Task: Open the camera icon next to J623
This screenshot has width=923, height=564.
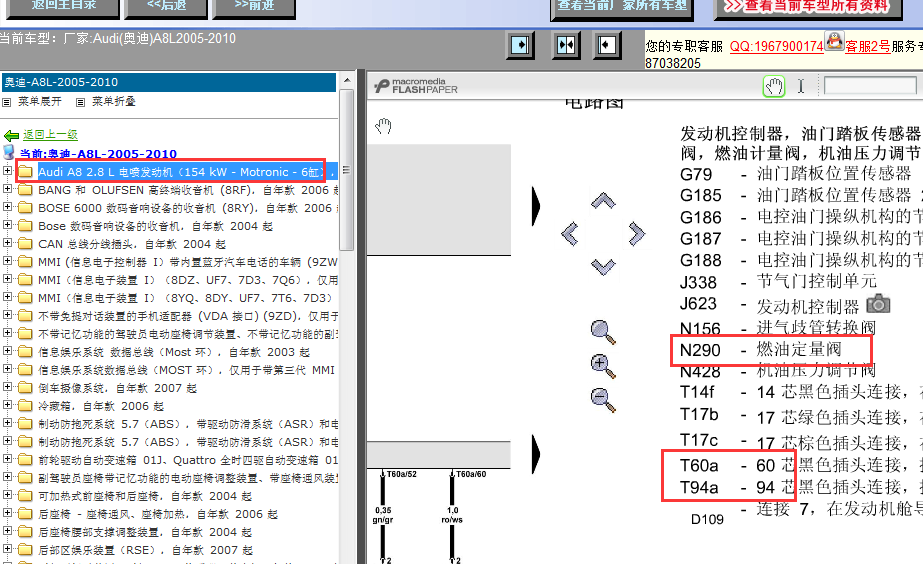Action: click(878, 304)
